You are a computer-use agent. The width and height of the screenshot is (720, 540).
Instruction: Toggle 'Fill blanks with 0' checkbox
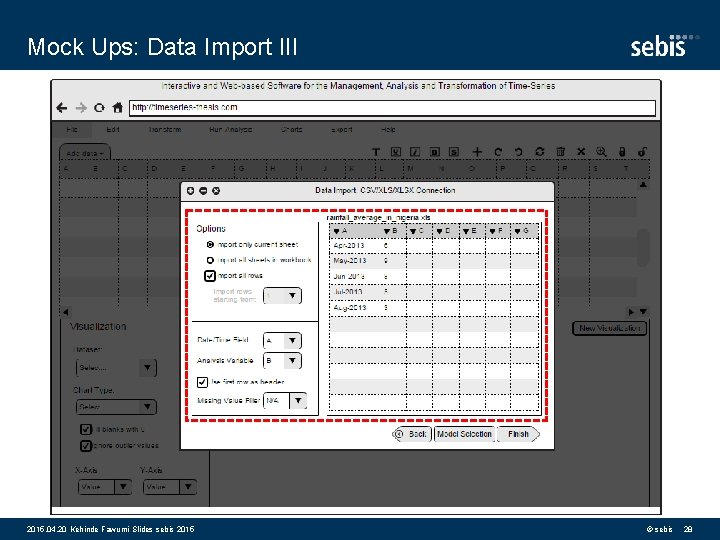[85, 429]
